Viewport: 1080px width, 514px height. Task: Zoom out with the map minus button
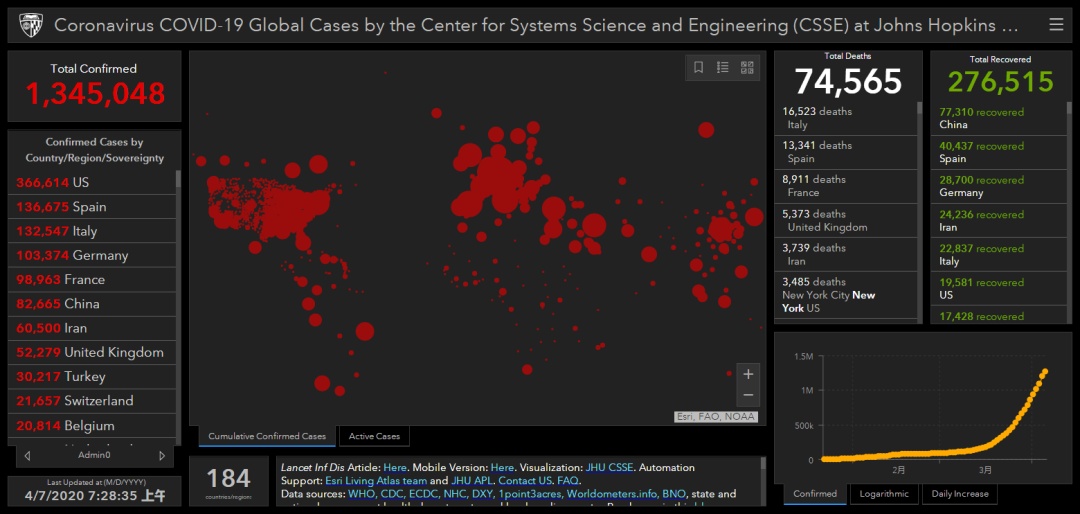tap(748, 395)
